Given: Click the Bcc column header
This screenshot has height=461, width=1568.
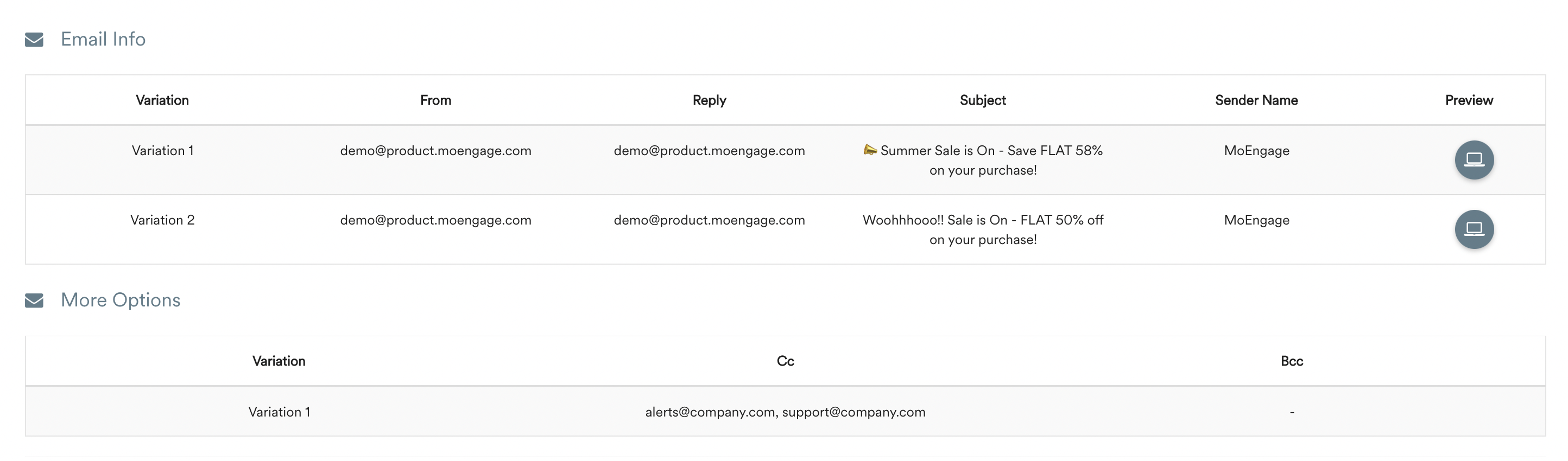Looking at the screenshot, I should coord(1291,361).
